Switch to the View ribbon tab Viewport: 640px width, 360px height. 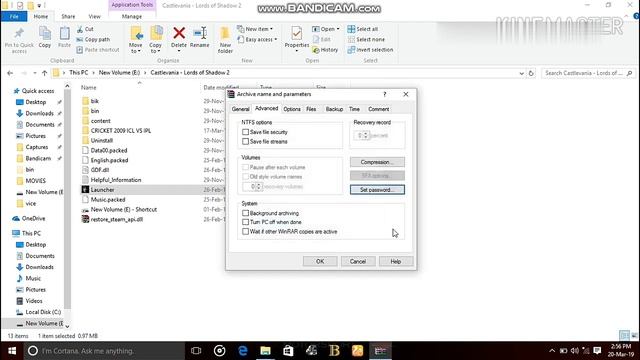point(94,16)
